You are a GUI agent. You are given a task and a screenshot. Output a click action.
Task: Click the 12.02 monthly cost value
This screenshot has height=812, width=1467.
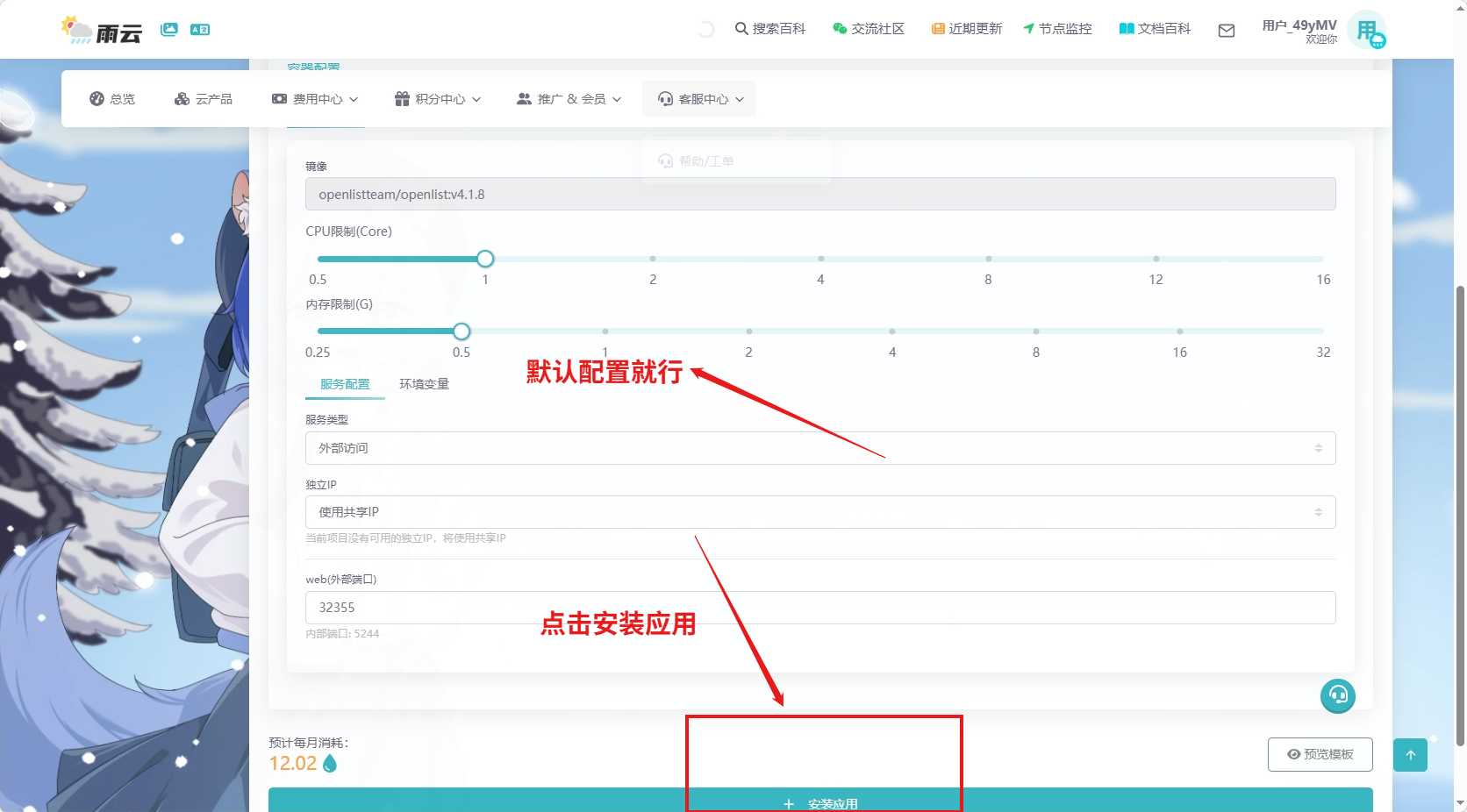[293, 764]
